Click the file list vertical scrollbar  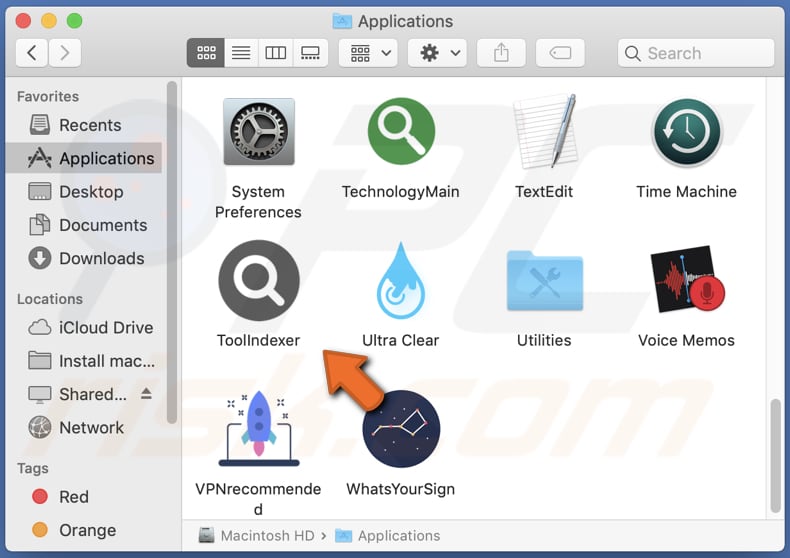coord(776,455)
